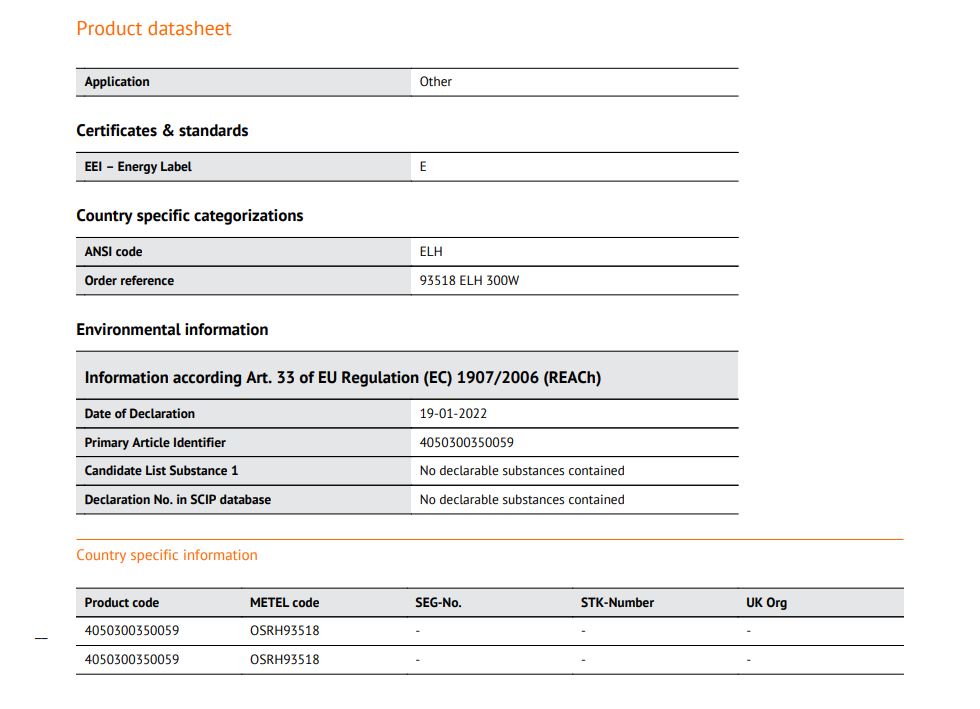Click the "UK Org" column header
980x709 pixels.
[766, 603]
